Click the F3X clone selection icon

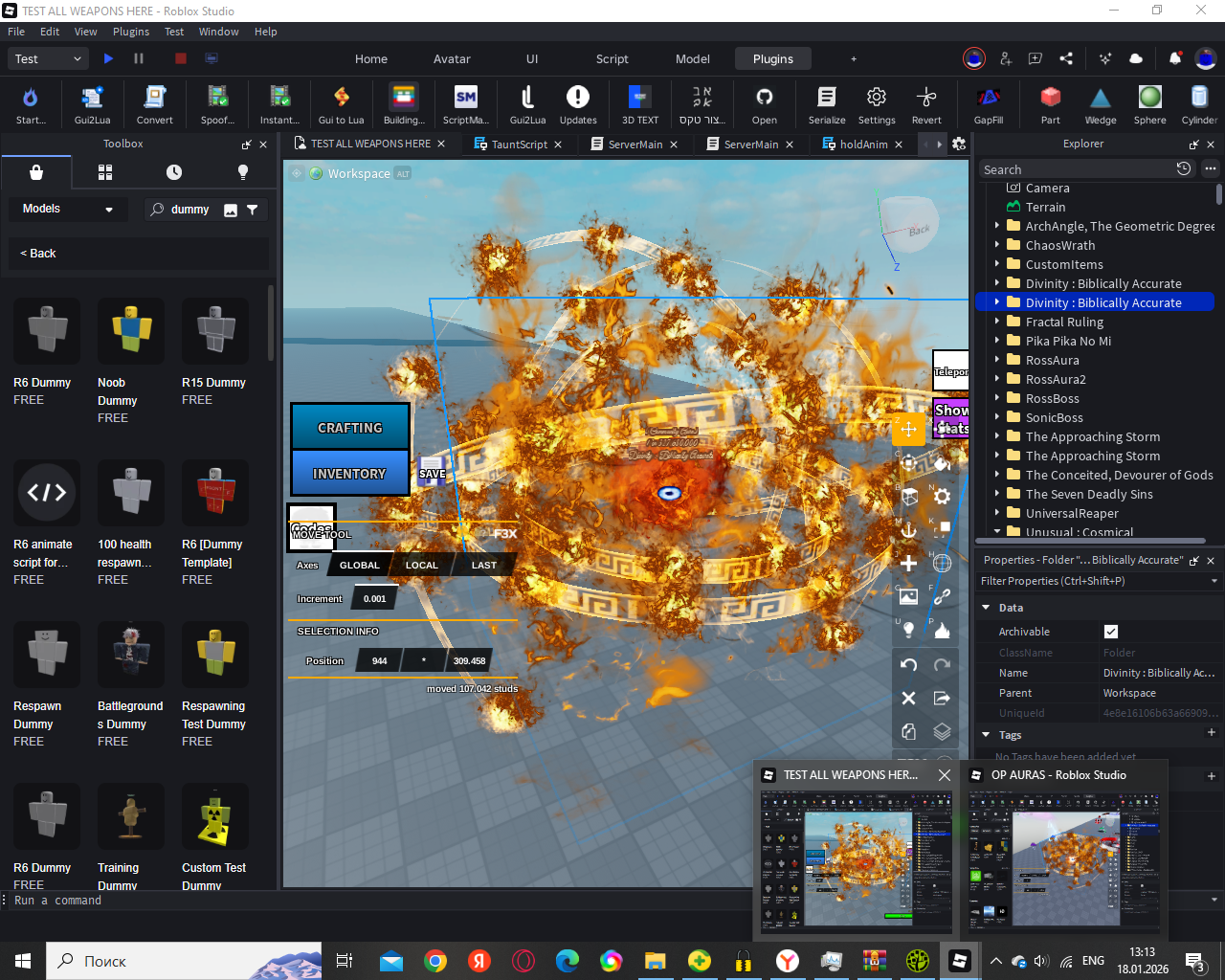909,732
